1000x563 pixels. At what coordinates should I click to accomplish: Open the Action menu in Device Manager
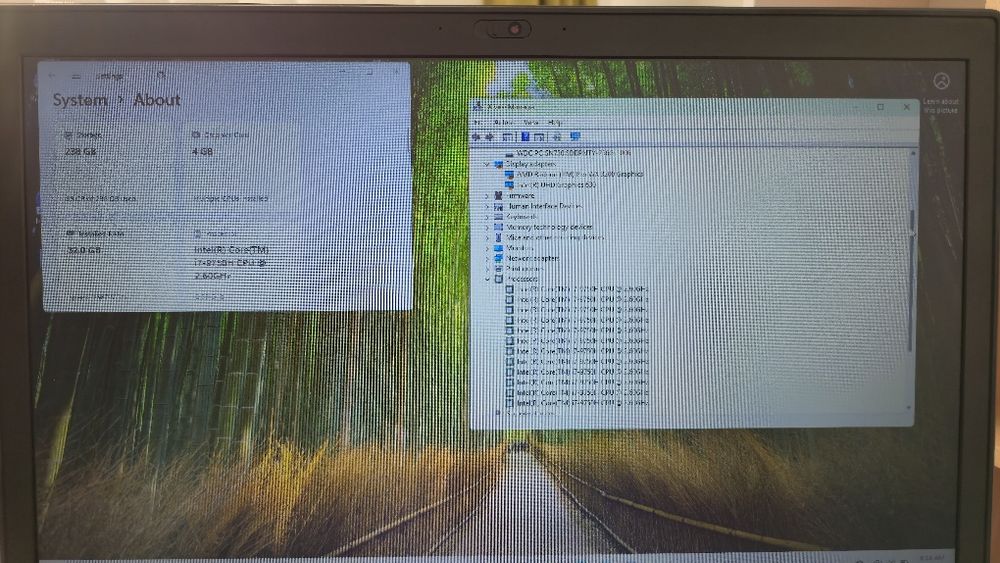tap(504, 122)
